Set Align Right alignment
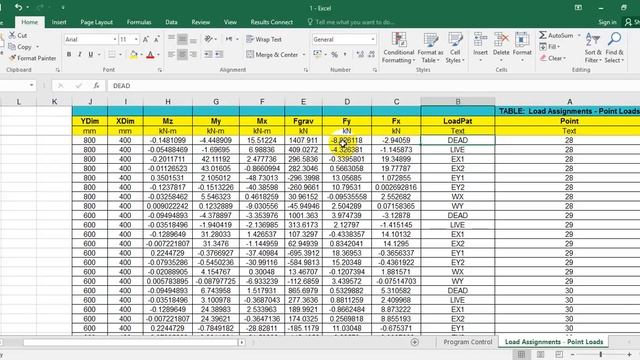The image size is (640, 360). click(193, 54)
